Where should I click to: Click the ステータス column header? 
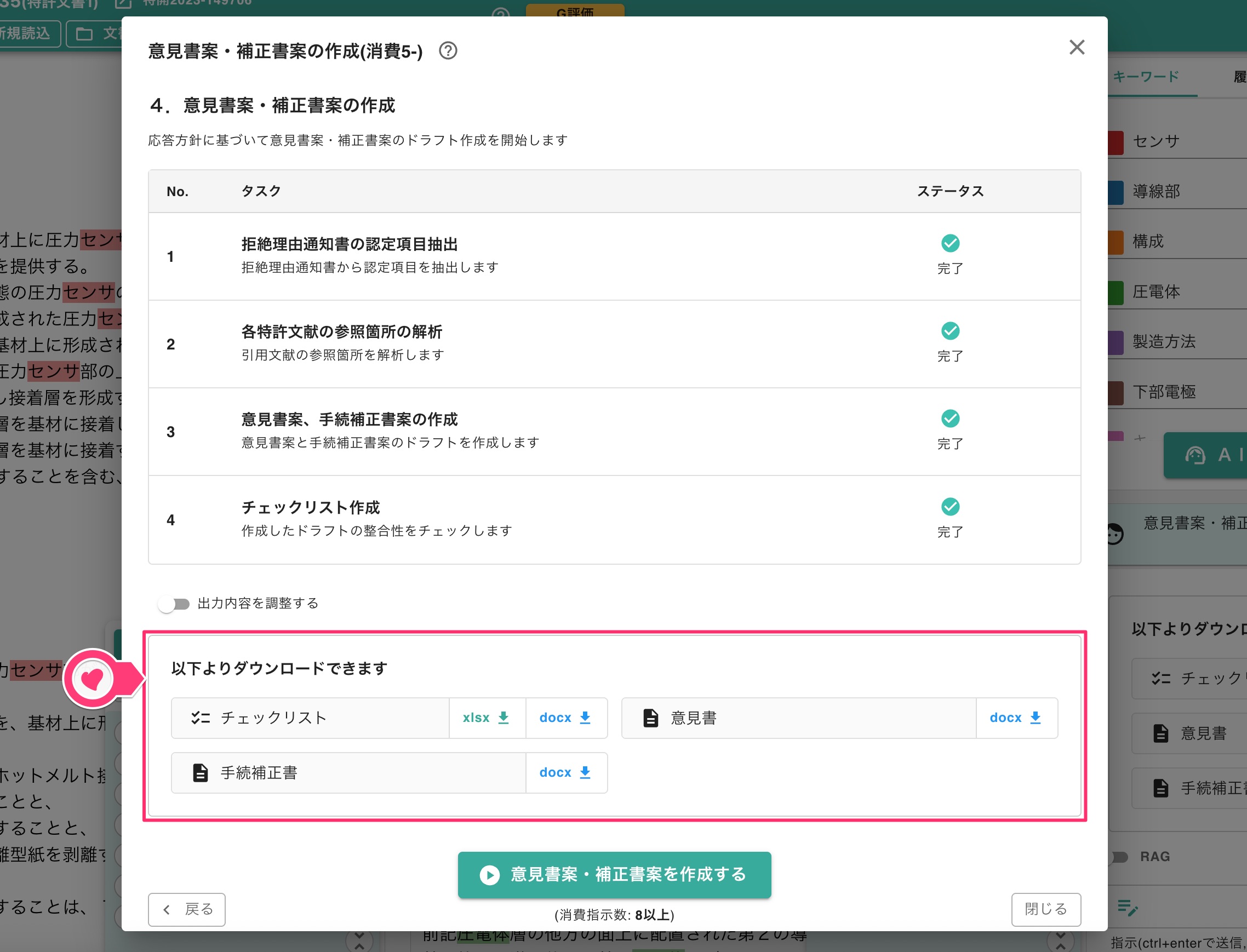coord(951,191)
